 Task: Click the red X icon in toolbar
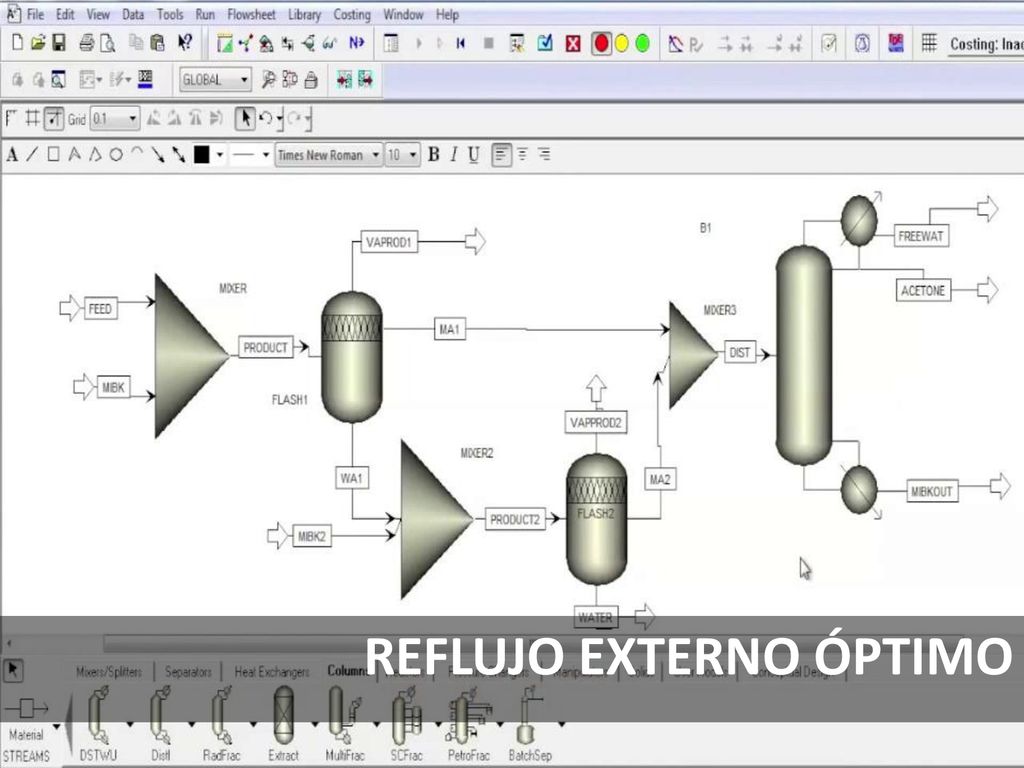pos(573,44)
